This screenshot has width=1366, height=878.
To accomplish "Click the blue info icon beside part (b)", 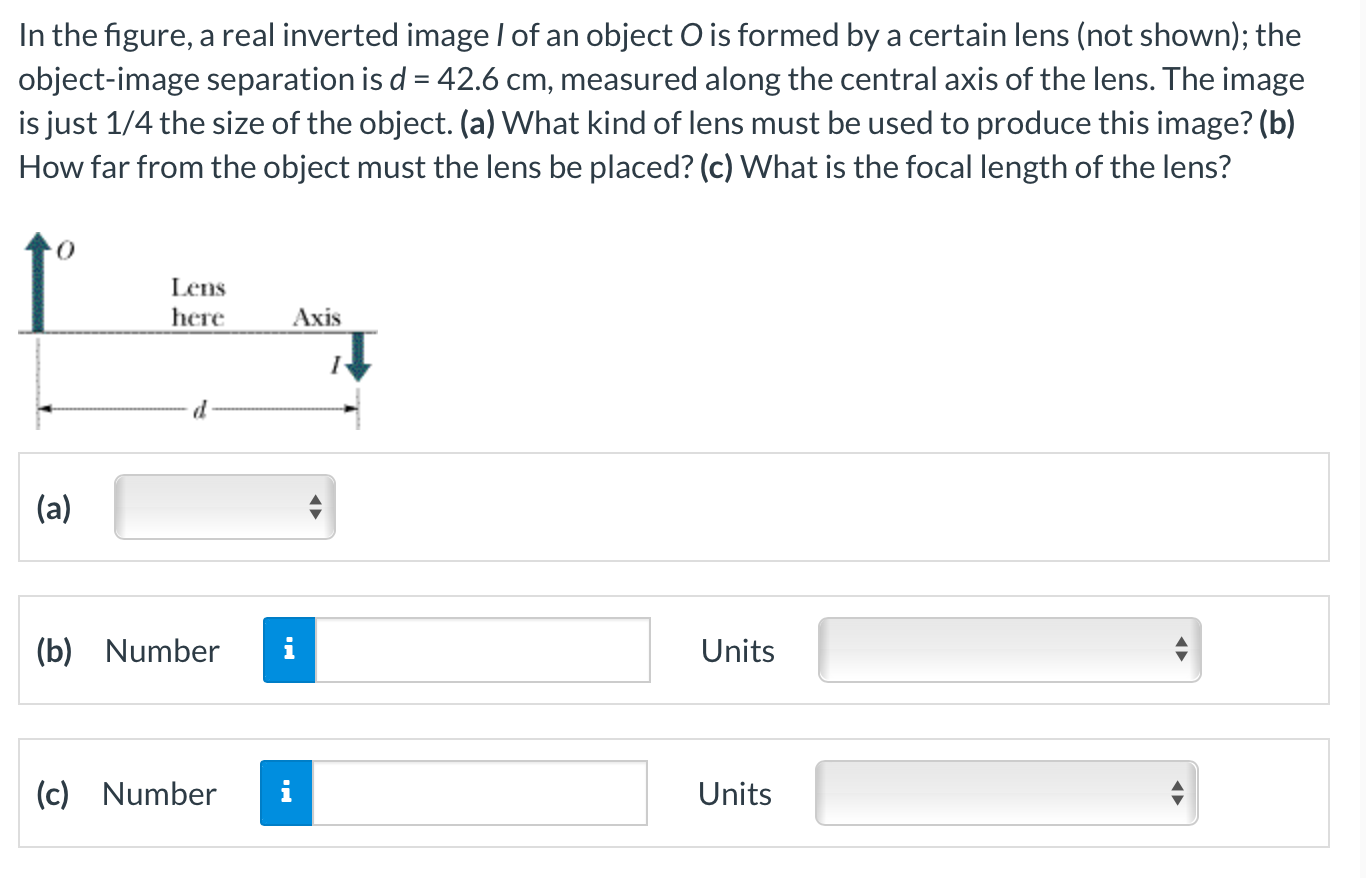I will [x=288, y=650].
